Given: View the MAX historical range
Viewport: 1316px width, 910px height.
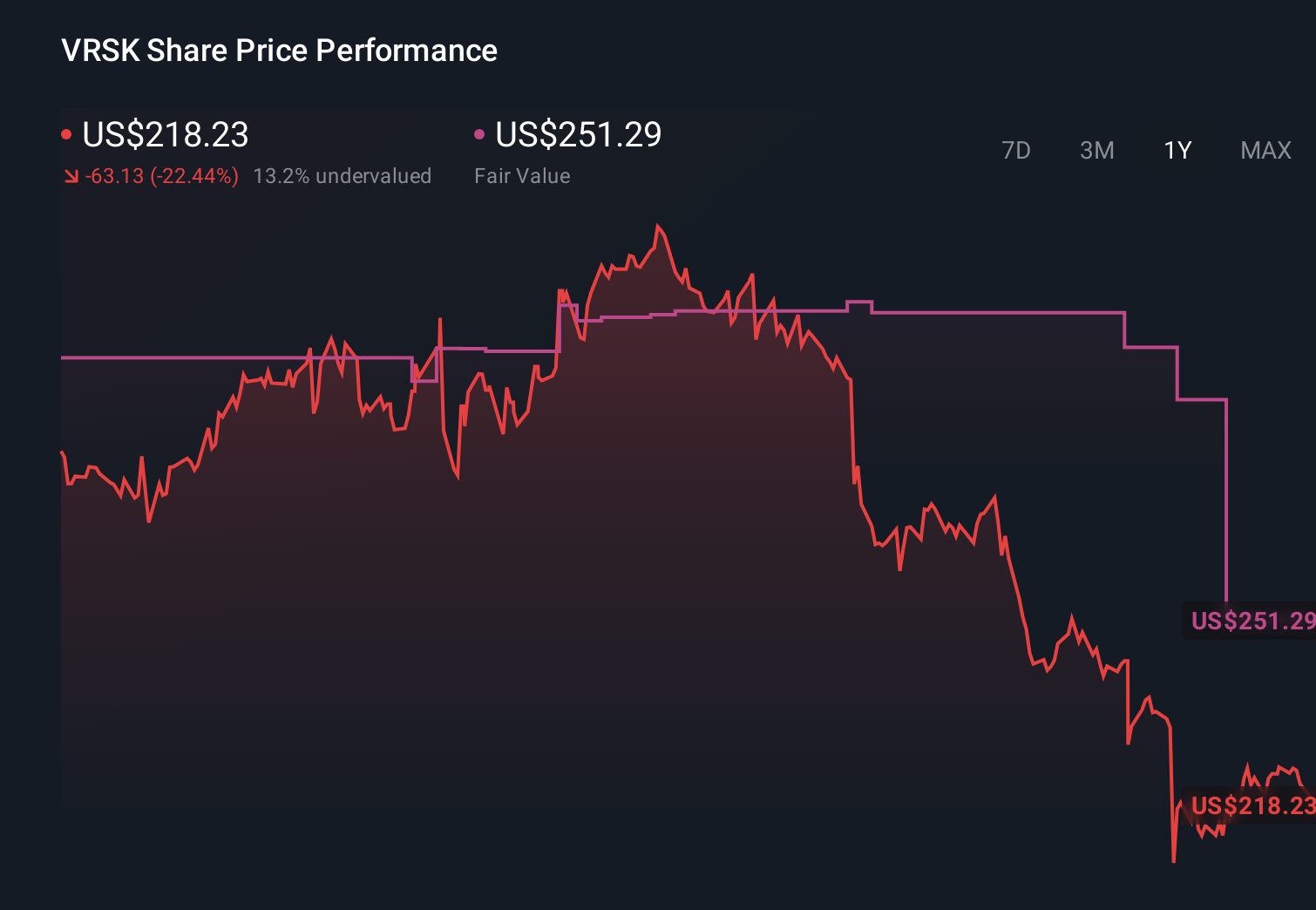Looking at the screenshot, I should 1265,150.
